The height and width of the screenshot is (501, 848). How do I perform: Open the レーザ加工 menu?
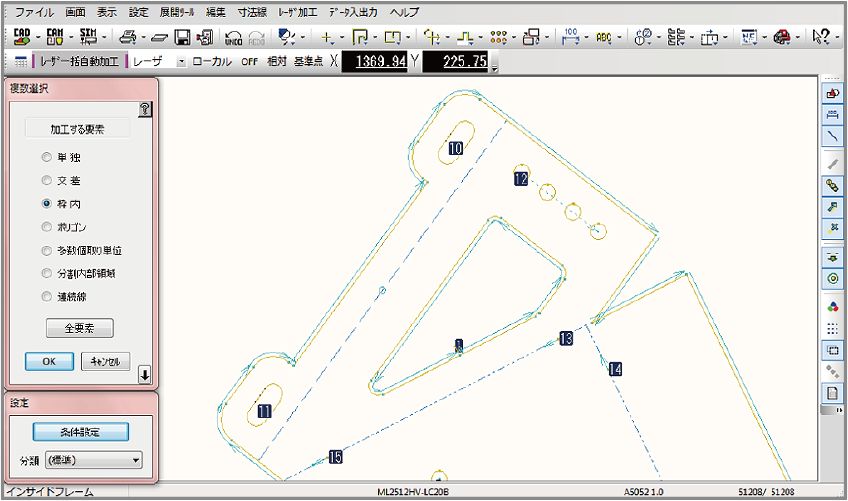point(297,12)
